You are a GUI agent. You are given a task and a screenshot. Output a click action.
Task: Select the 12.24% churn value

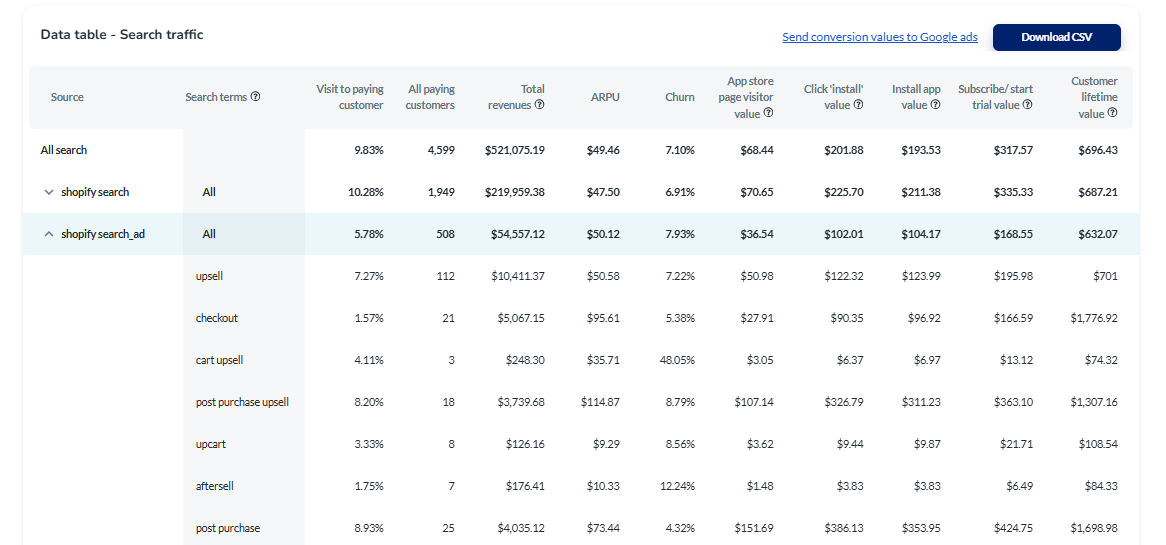pos(677,486)
